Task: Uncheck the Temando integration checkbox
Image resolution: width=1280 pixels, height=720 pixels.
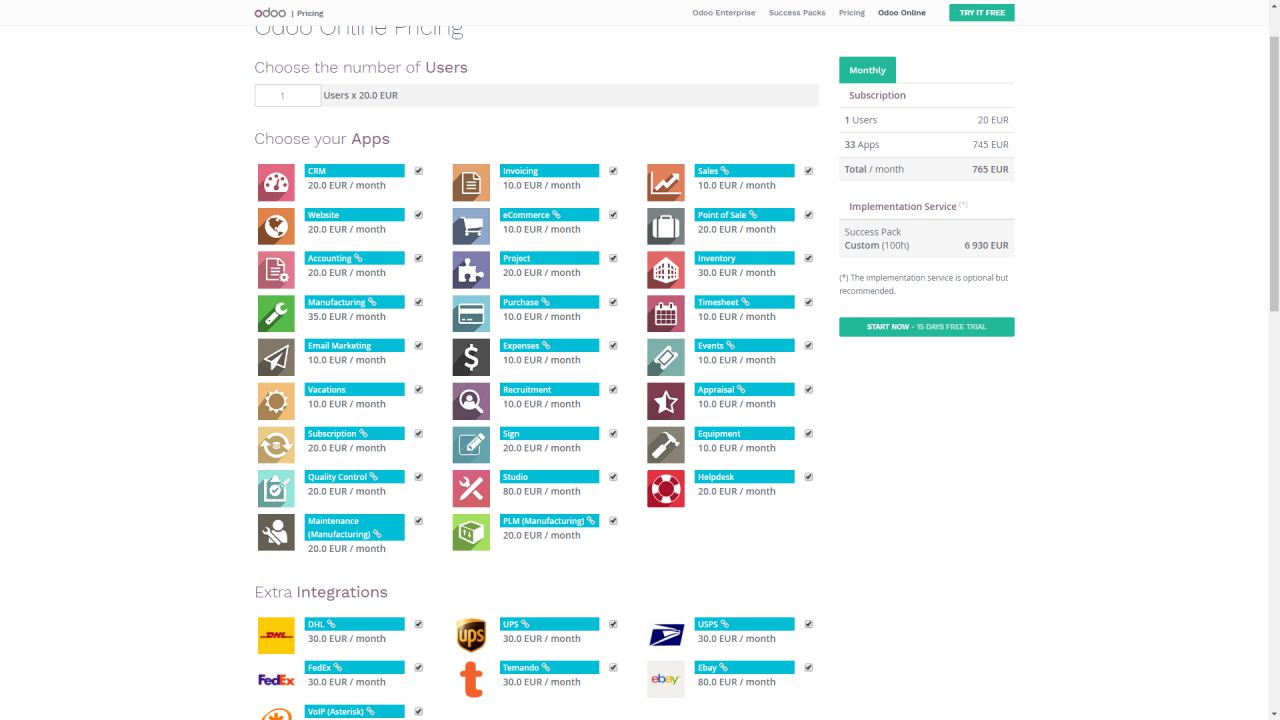Action: [613, 668]
